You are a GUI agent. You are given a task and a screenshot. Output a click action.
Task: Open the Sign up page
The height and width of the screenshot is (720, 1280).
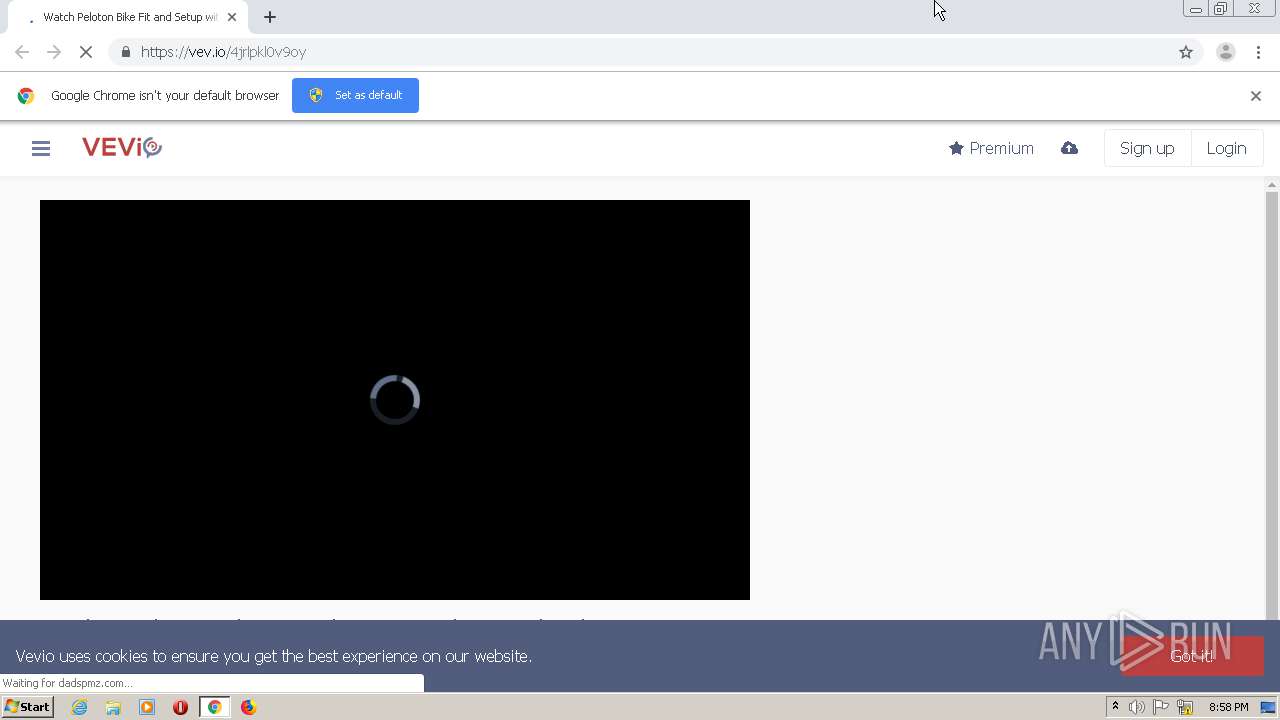pyautogui.click(x=1147, y=148)
